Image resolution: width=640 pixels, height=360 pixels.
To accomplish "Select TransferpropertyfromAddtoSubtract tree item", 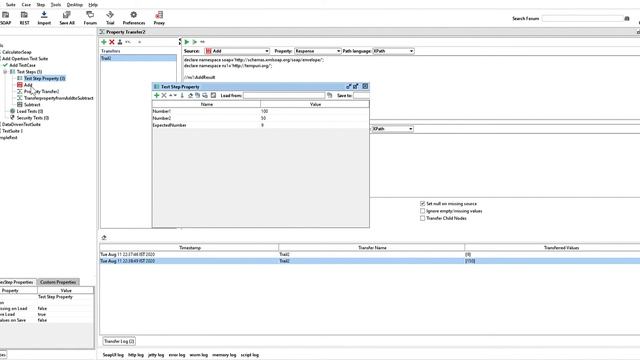I will pyautogui.click(x=59, y=98).
